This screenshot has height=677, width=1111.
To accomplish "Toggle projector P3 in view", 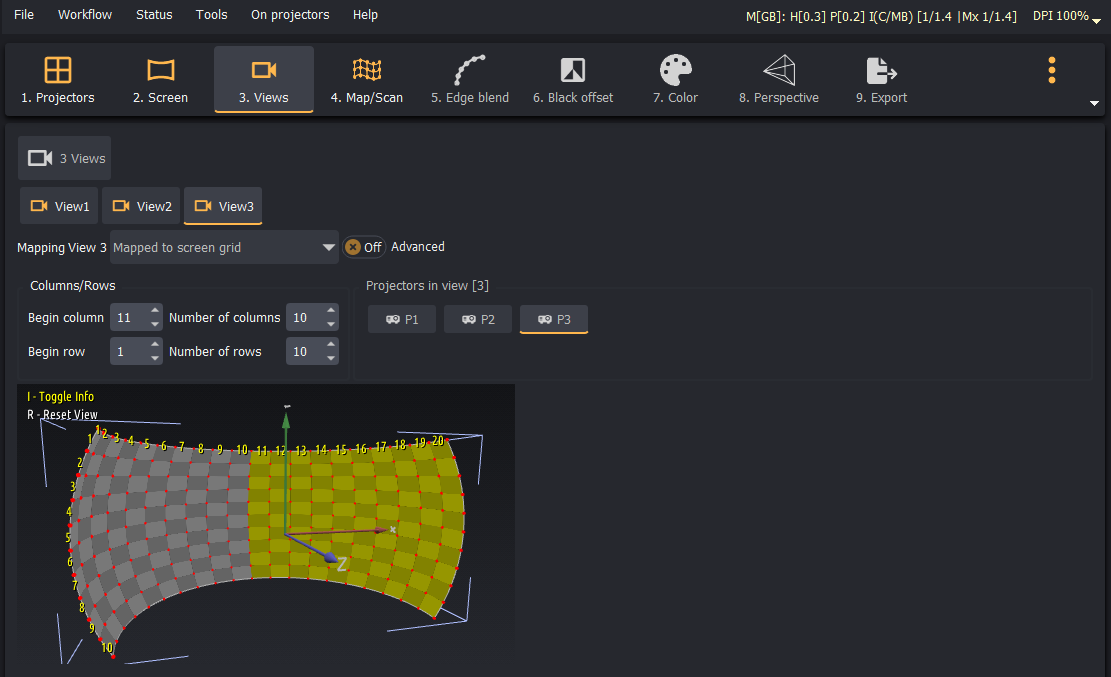I will pyautogui.click(x=554, y=319).
